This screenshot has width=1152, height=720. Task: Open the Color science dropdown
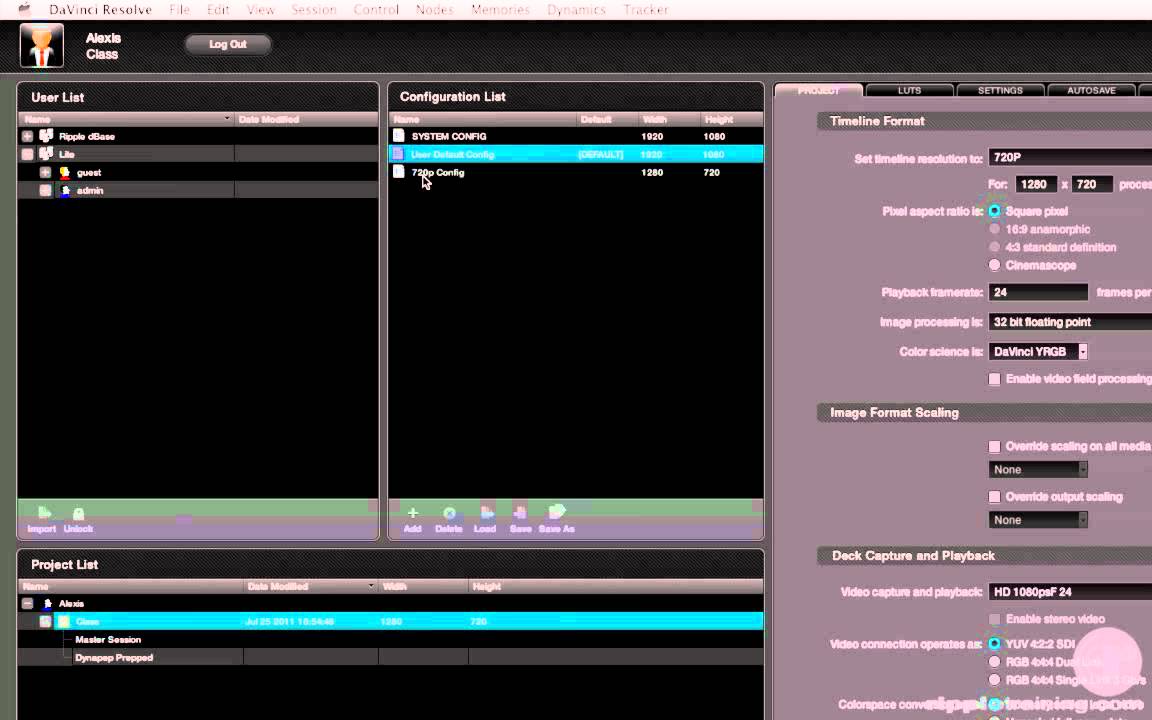click(x=1038, y=352)
